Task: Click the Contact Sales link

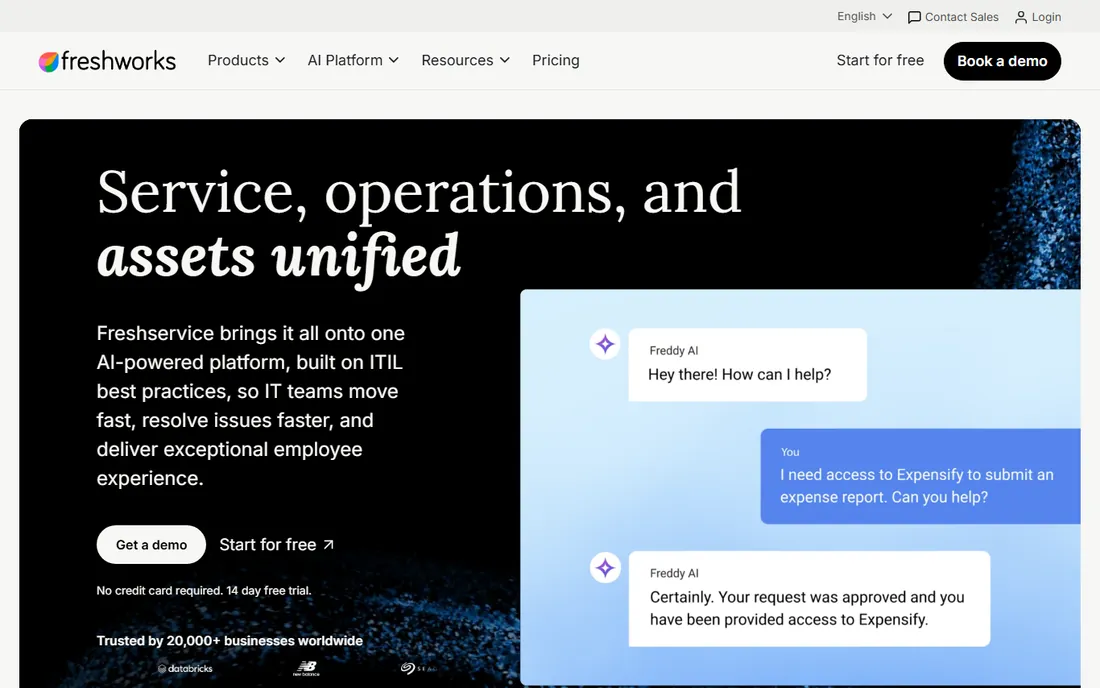Action: pos(953,17)
